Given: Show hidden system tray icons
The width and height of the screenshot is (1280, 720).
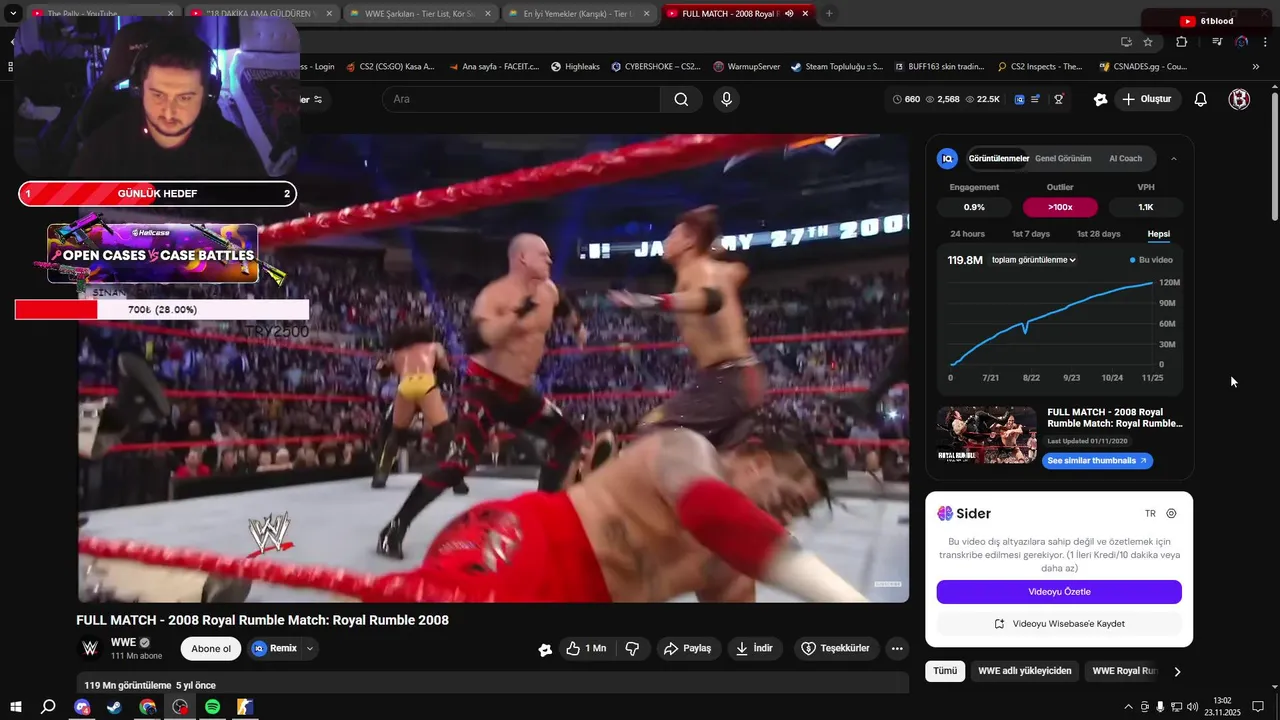Looking at the screenshot, I should tap(1129, 707).
